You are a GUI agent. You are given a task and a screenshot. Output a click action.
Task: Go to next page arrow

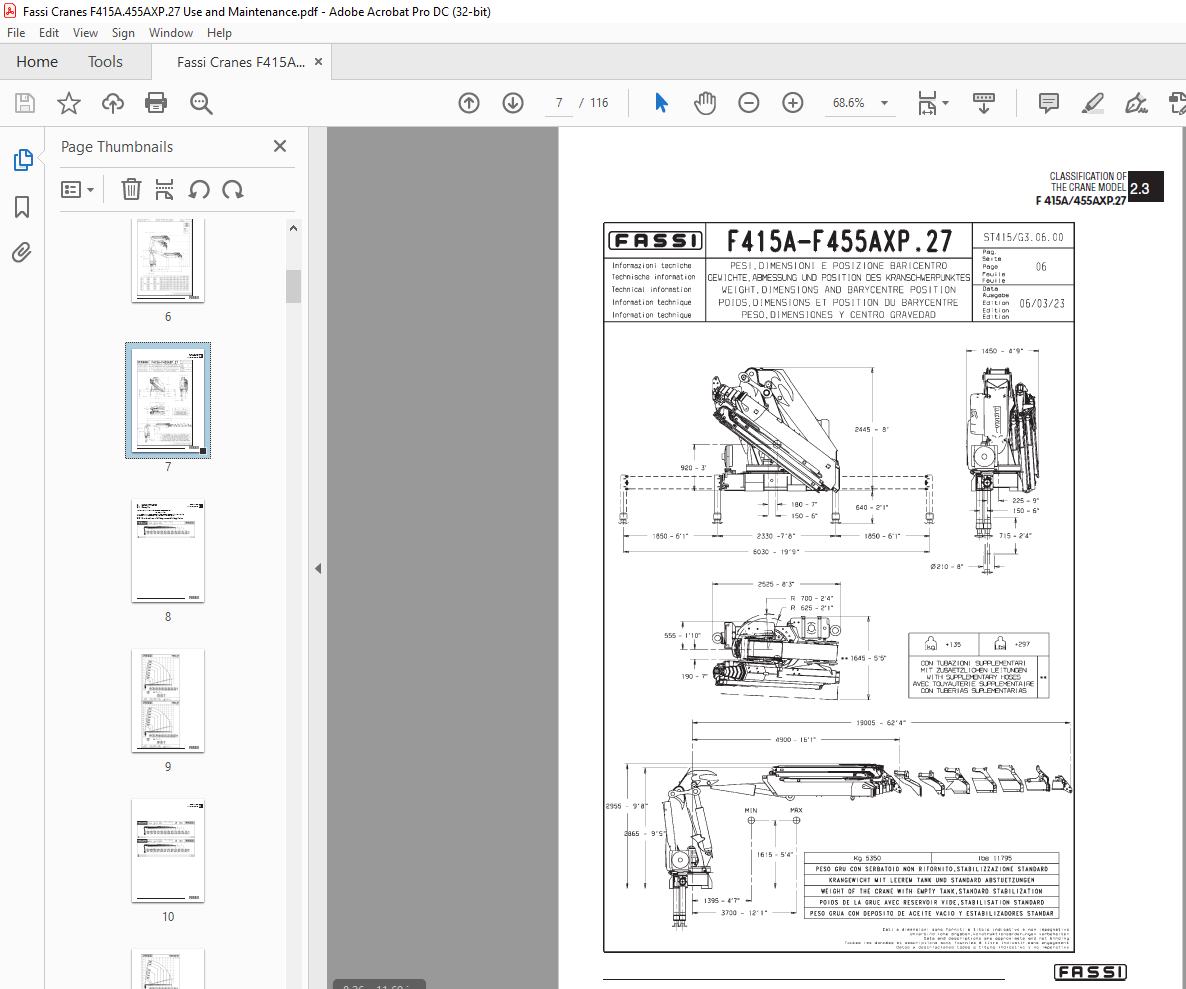pyautogui.click(x=513, y=103)
